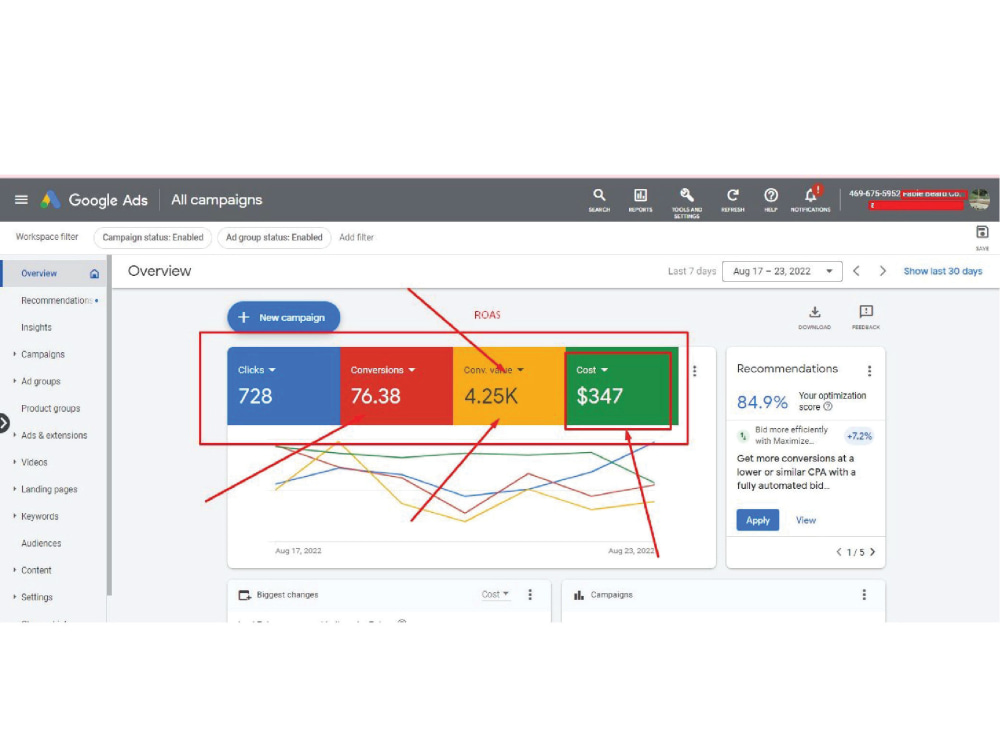Click Show last 30 days link
This screenshot has width=1000, height=750.
click(x=943, y=271)
